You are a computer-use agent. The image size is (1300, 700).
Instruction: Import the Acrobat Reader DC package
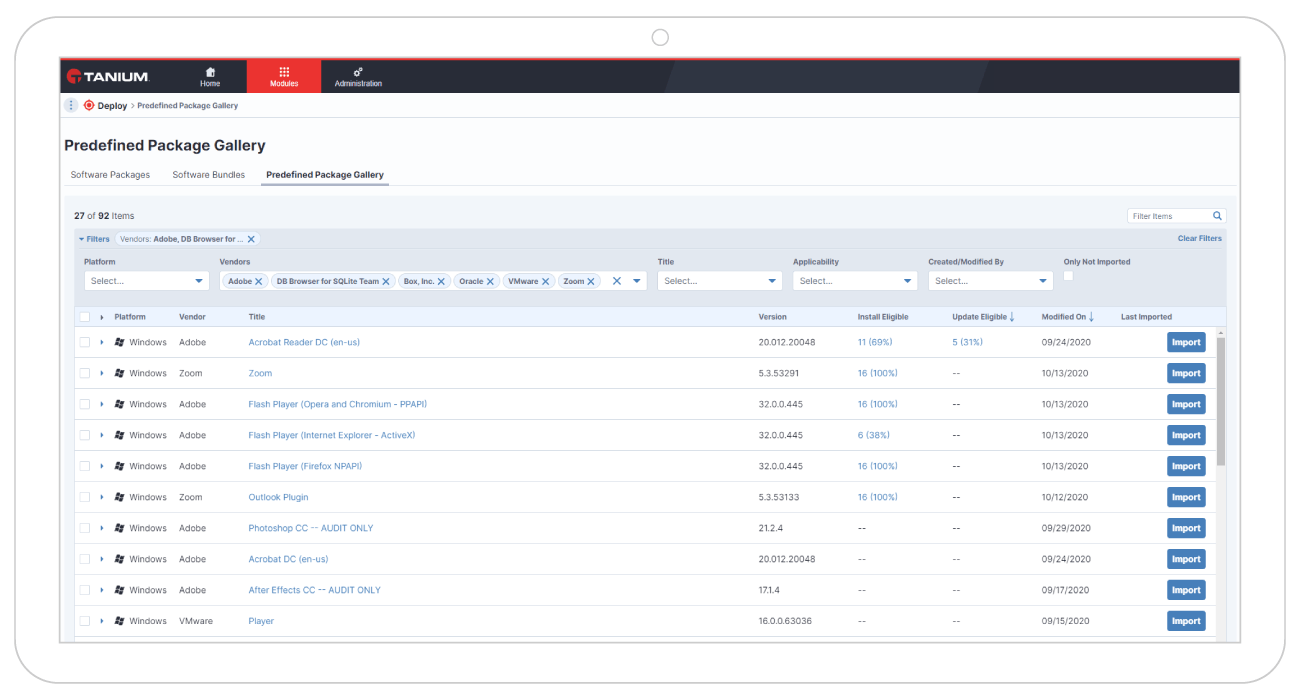click(x=1186, y=342)
